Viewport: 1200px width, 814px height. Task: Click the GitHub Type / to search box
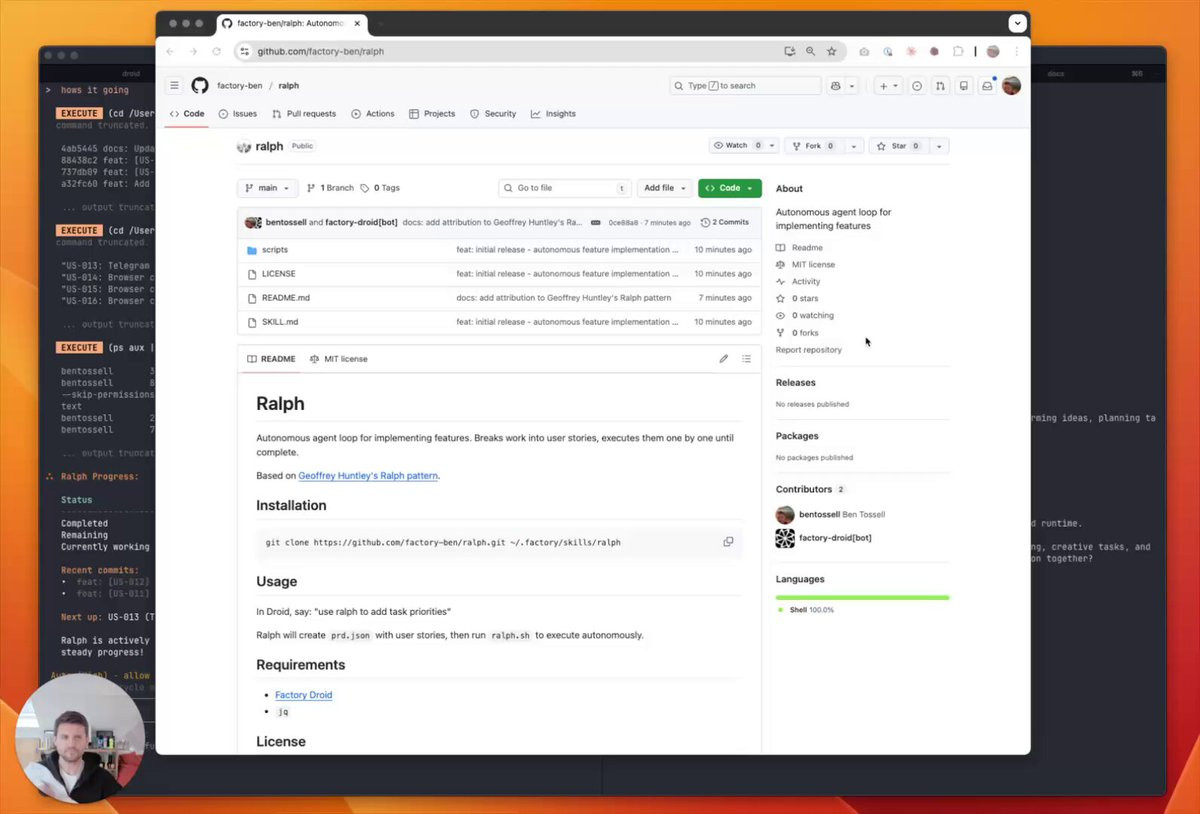click(x=745, y=86)
